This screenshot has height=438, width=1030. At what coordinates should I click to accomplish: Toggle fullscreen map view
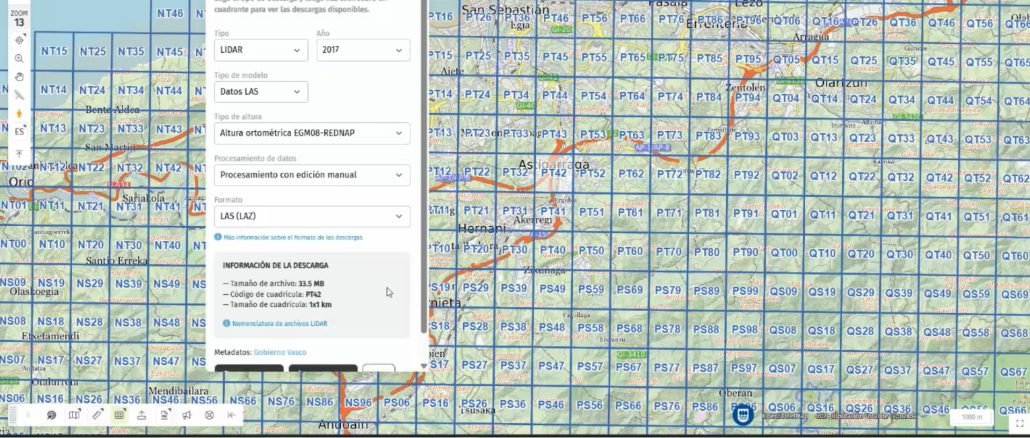(1019, 423)
